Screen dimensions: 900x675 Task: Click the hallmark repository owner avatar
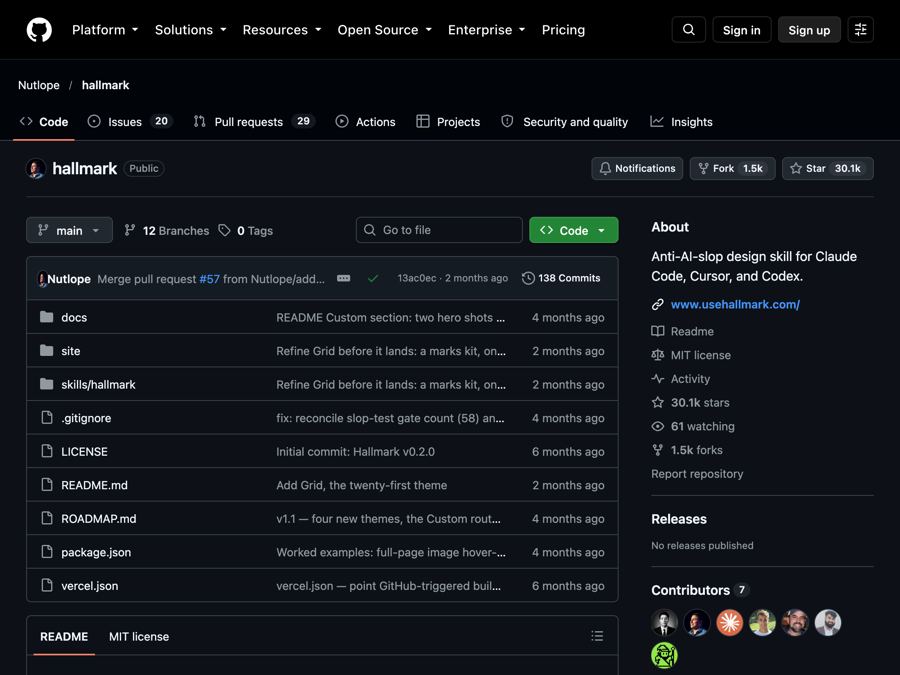click(x=36, y=169)
